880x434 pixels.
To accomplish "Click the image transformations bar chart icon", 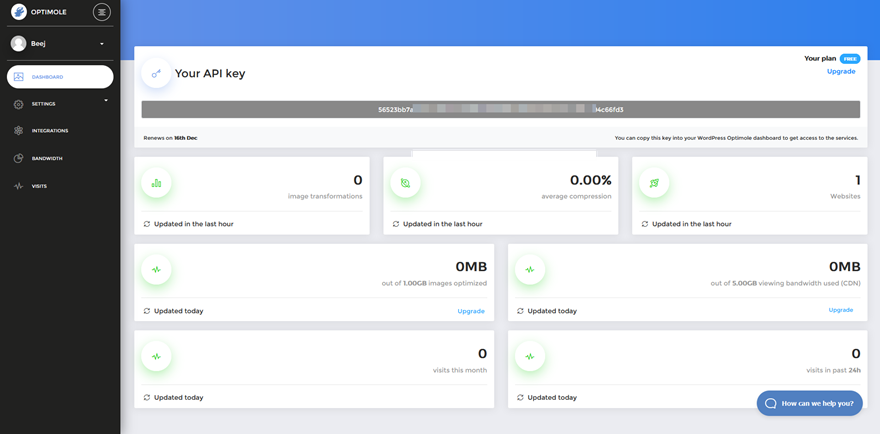I will (156, 182).
